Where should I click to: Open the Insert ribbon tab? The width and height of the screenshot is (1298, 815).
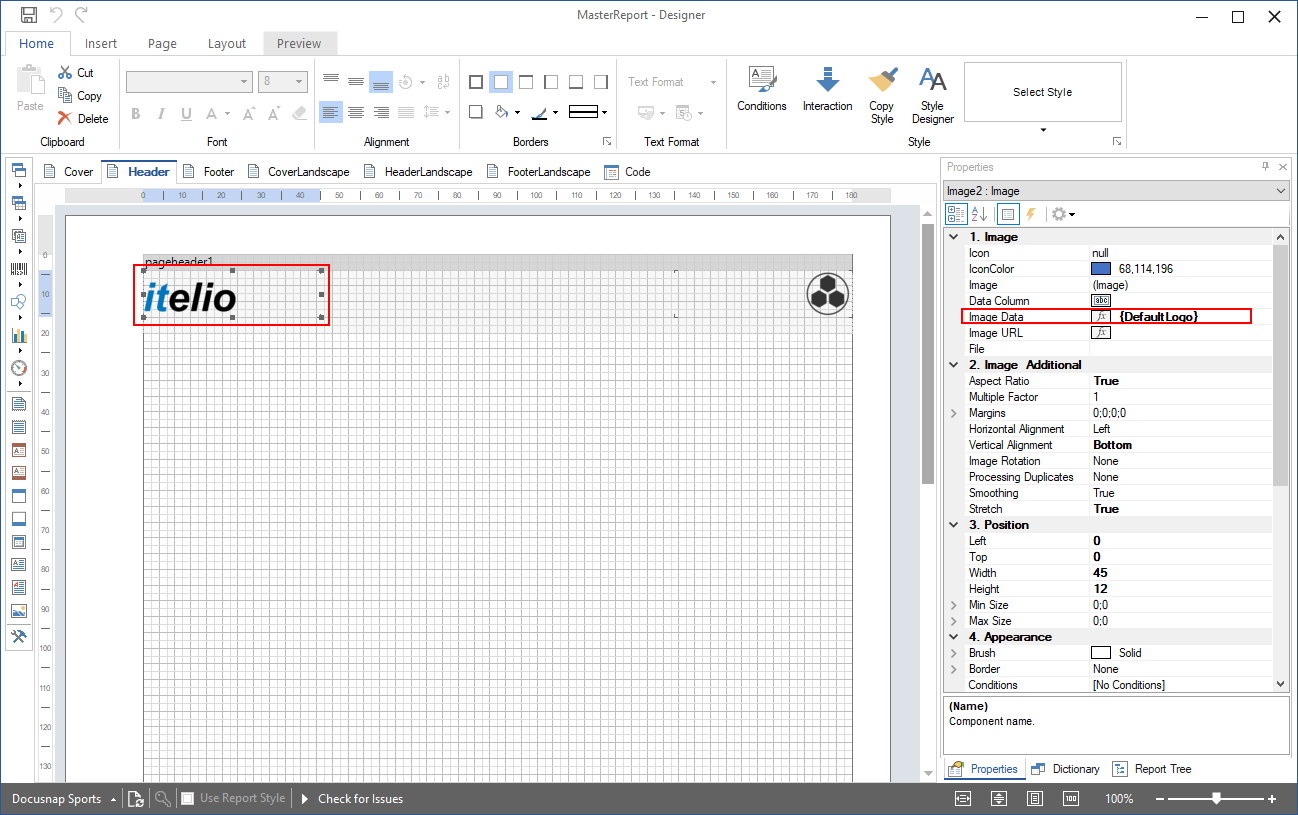click(101, 43)
